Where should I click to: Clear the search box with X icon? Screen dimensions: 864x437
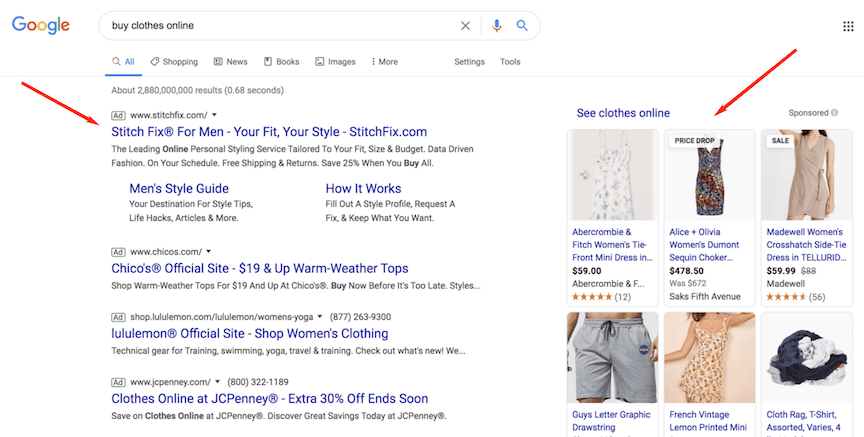tap(465, 26)
